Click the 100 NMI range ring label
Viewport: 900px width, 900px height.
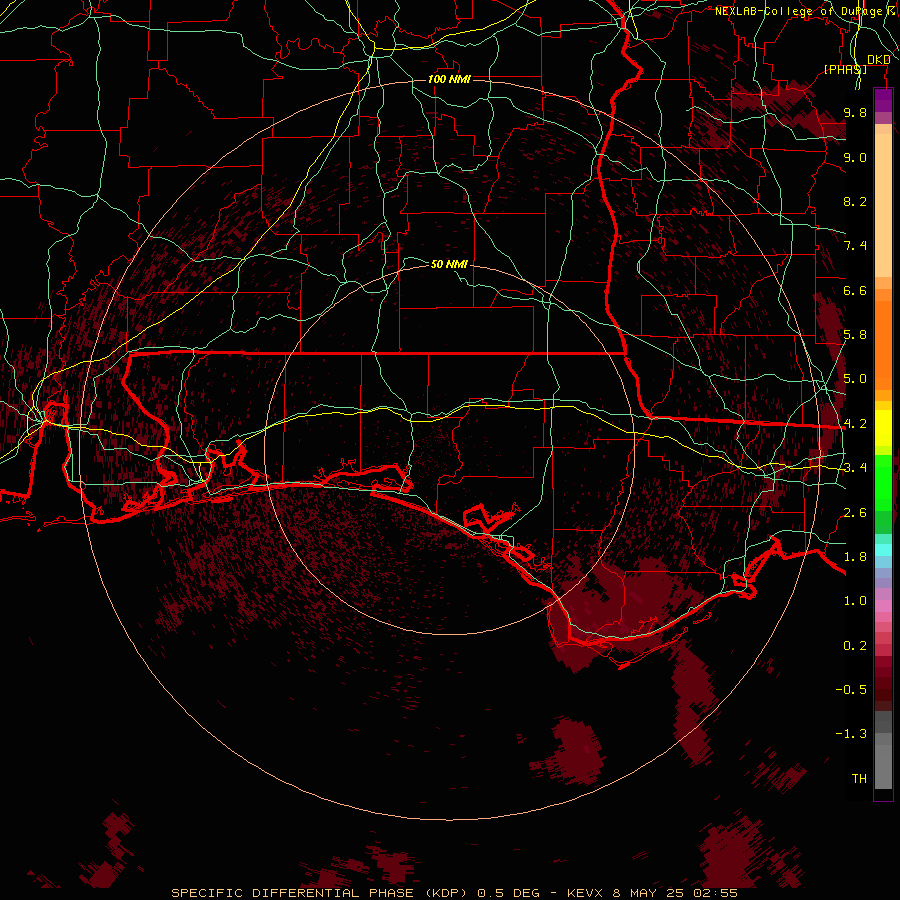click(x=449, y=79)
